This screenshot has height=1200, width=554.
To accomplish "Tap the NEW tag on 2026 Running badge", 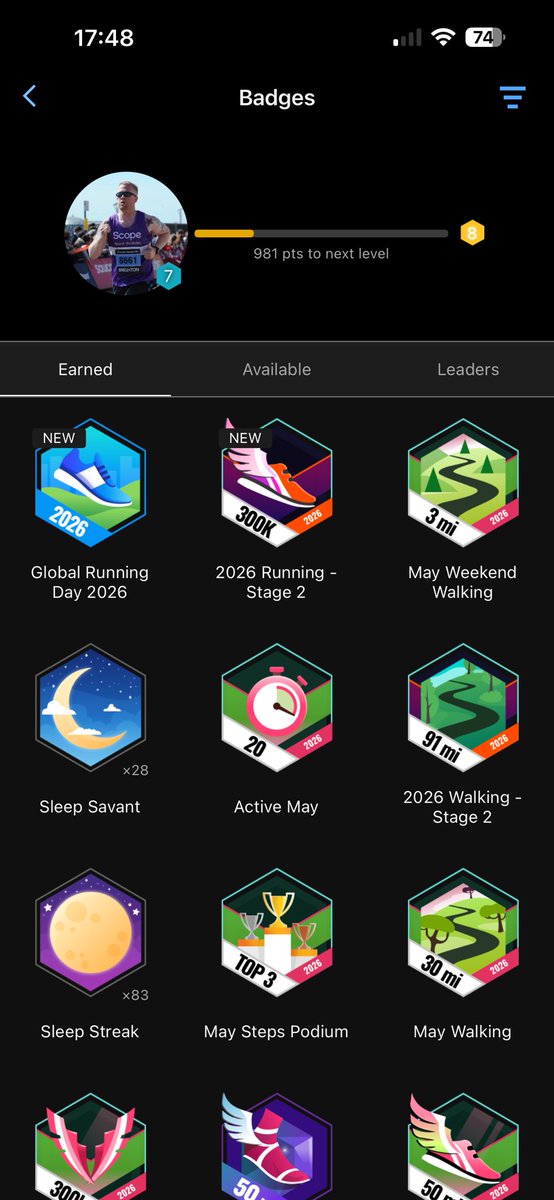I will (245, 438).
